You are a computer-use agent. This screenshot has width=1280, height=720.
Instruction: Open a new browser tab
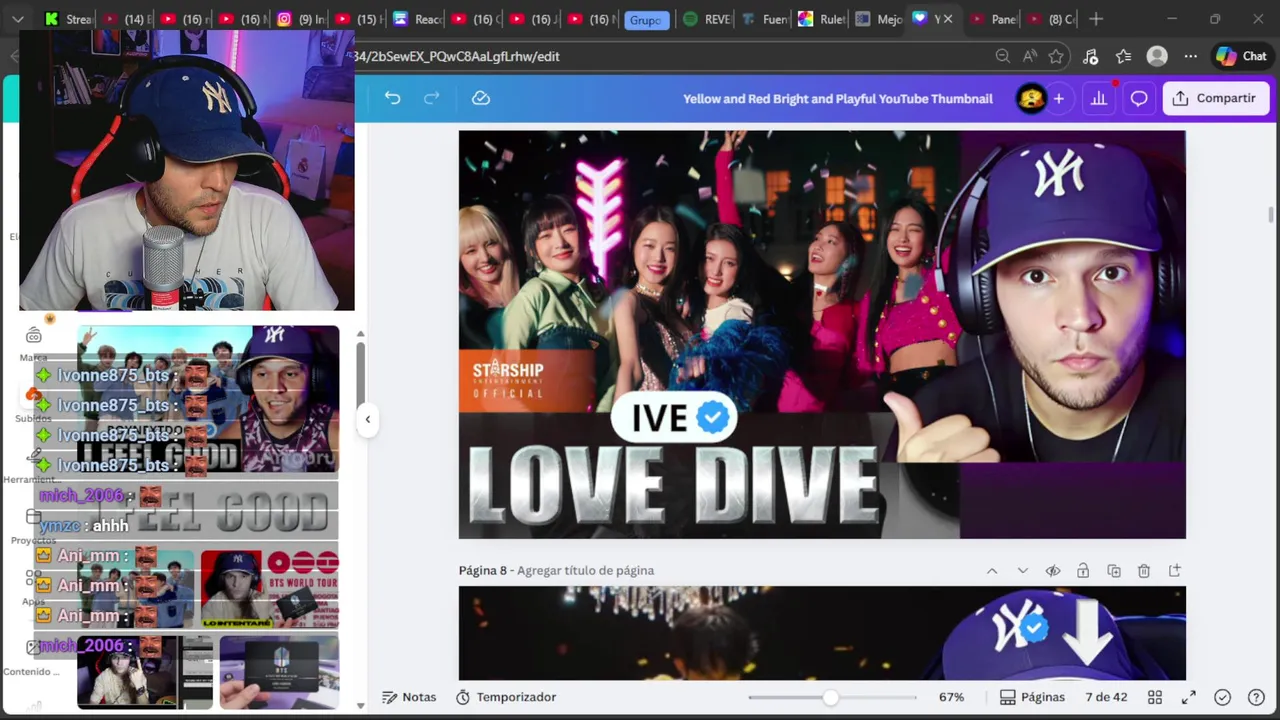[x=1096, y=19]
